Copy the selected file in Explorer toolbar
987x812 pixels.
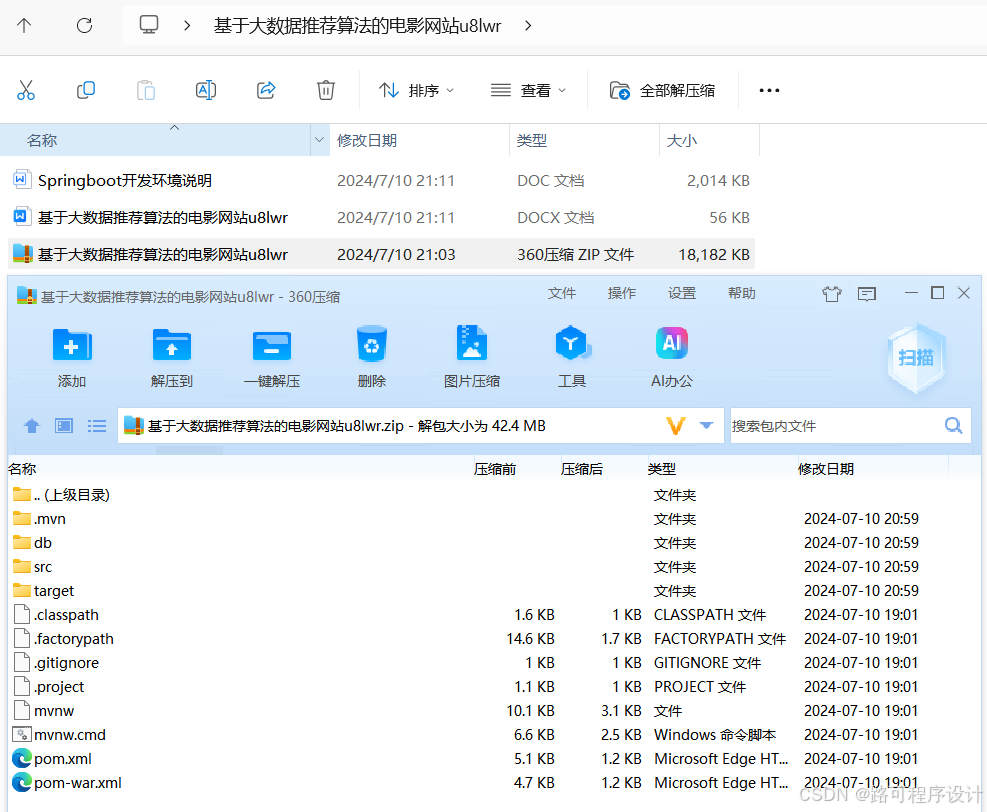point(86,90)
